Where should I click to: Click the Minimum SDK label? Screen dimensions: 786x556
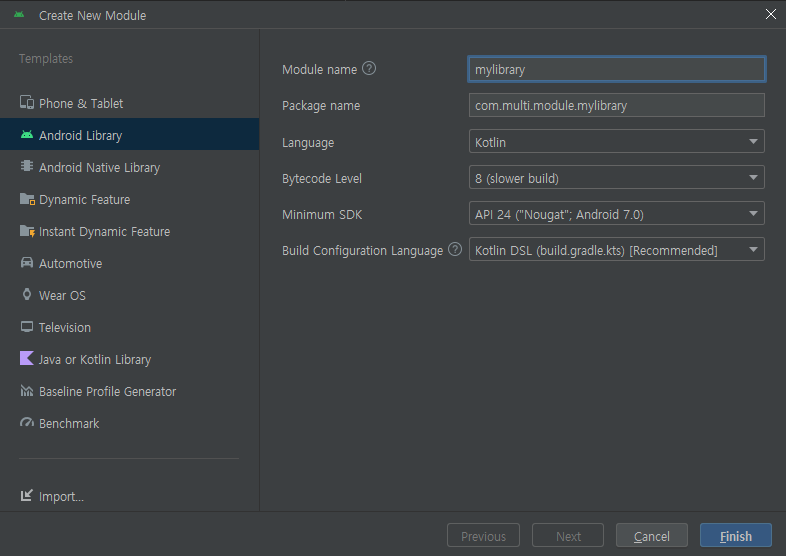click(x=322, y=215)
